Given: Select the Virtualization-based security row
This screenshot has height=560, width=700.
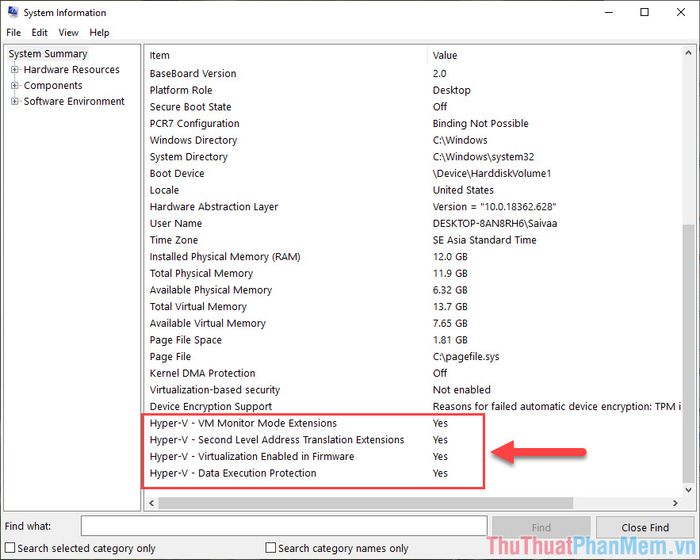Looking at the screenshot, I should 415,389.
